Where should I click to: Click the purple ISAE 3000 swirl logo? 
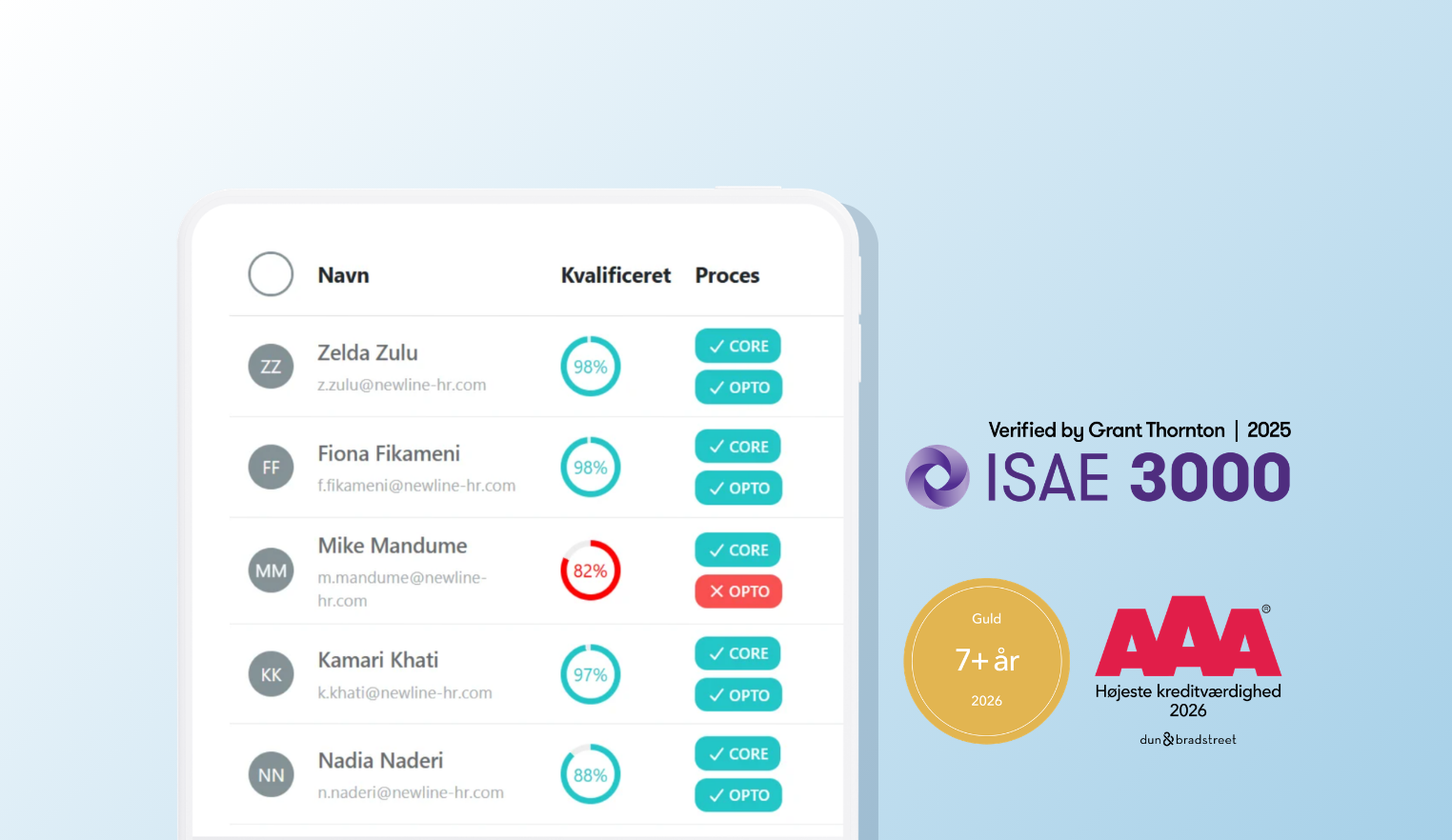(x=938, y=476)
